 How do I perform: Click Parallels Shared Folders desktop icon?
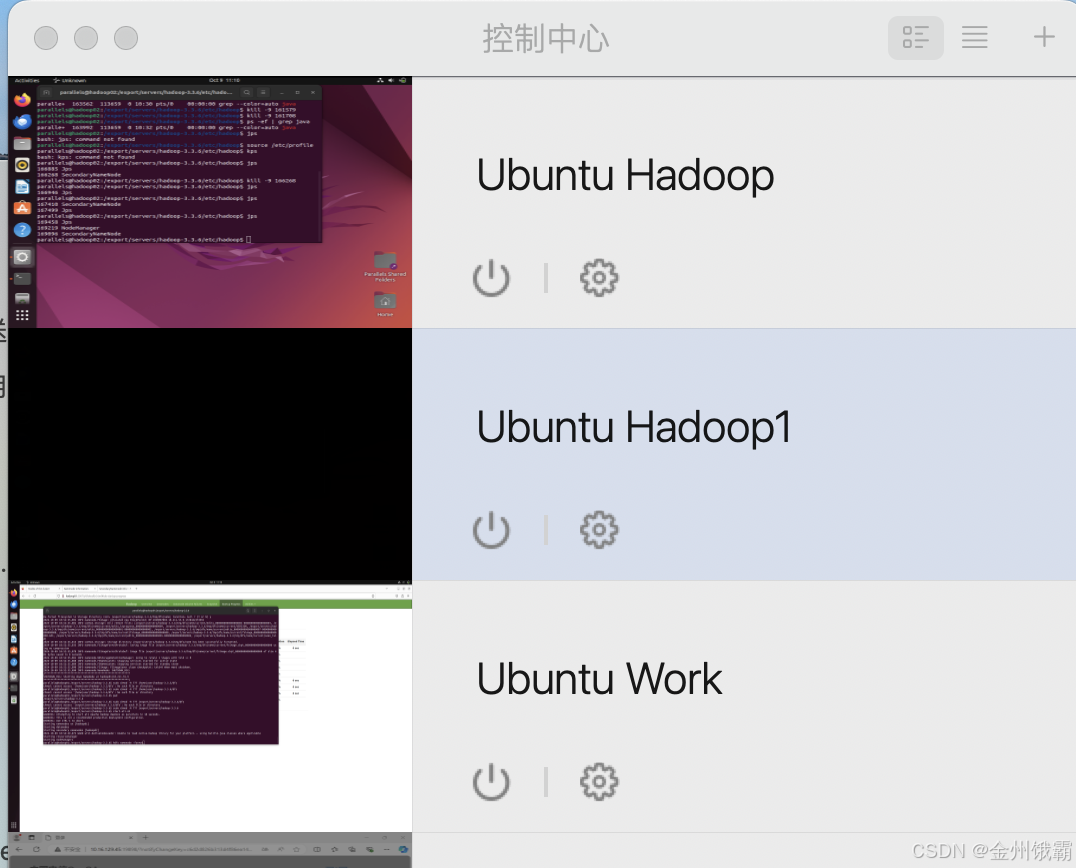click(385, 266)
